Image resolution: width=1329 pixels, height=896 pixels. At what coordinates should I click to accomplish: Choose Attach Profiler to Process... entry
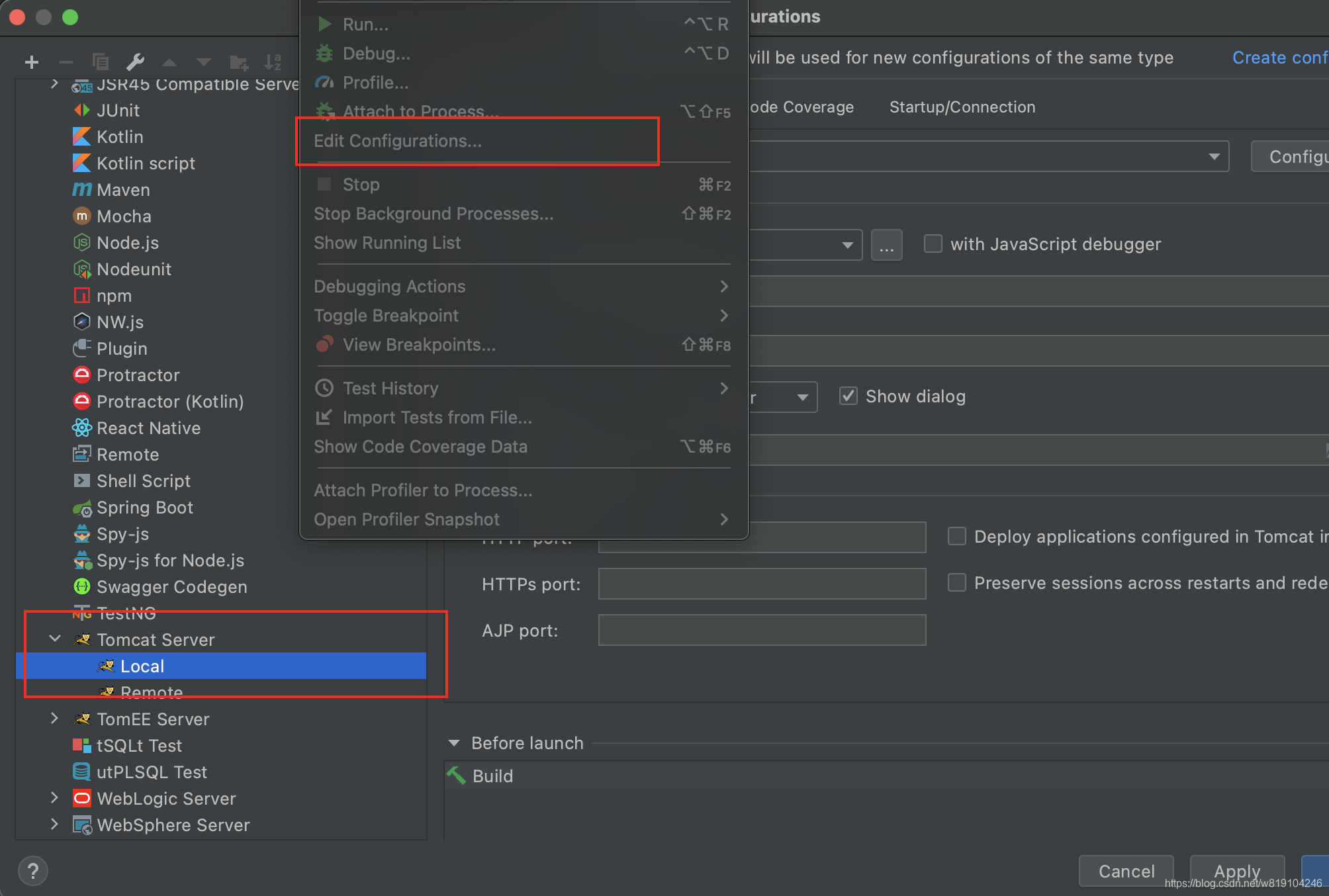click(x=524, y=490)
